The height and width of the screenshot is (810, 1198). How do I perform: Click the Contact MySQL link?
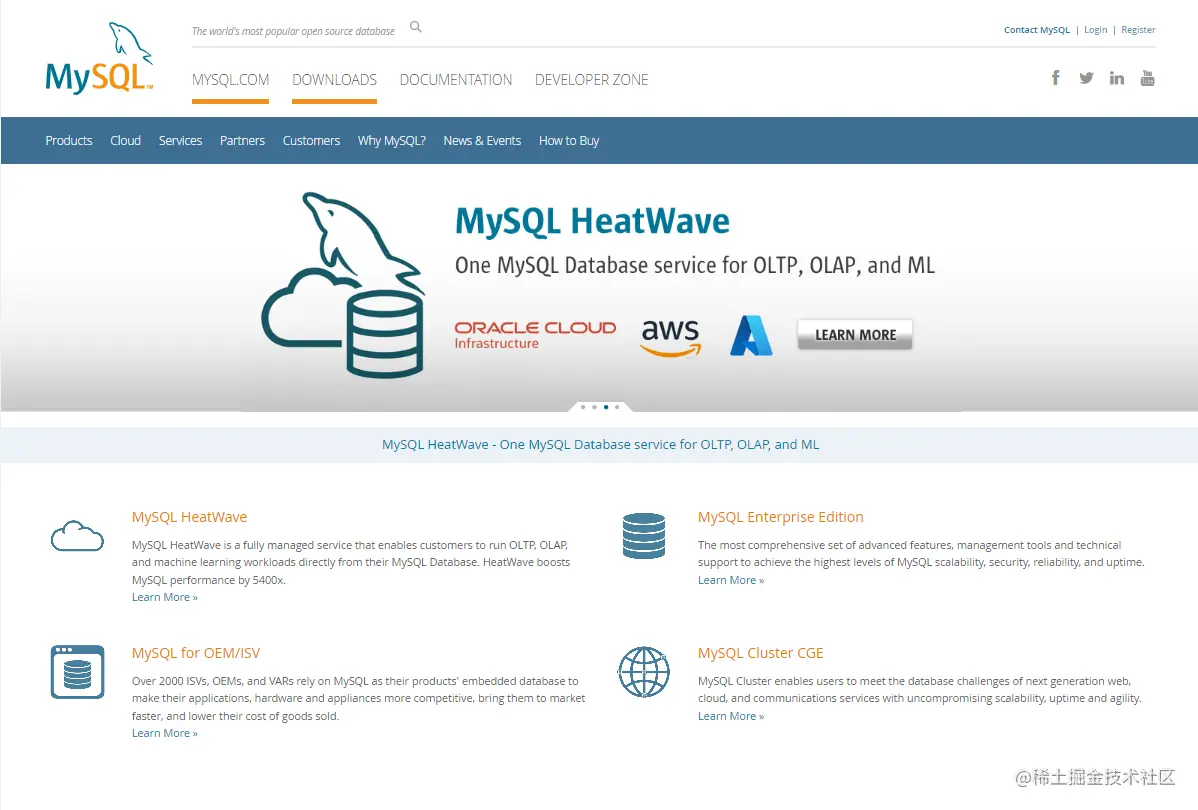1037,30
